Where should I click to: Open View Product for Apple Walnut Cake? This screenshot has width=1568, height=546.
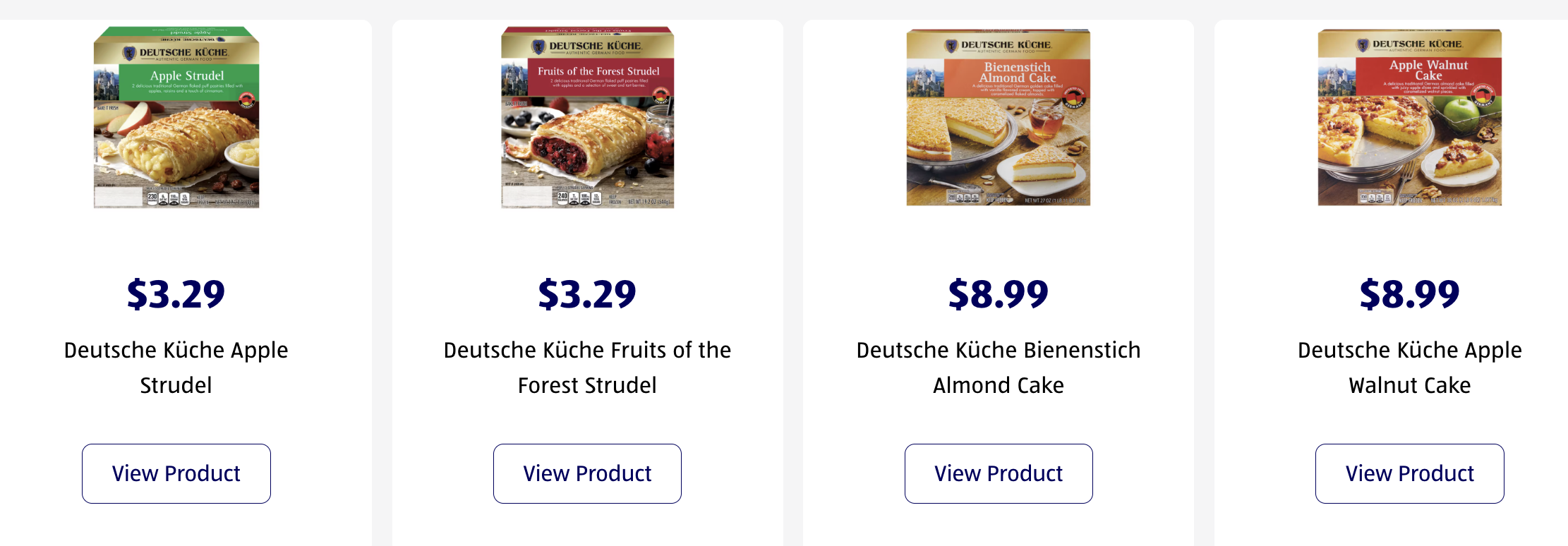(1409, 473)
